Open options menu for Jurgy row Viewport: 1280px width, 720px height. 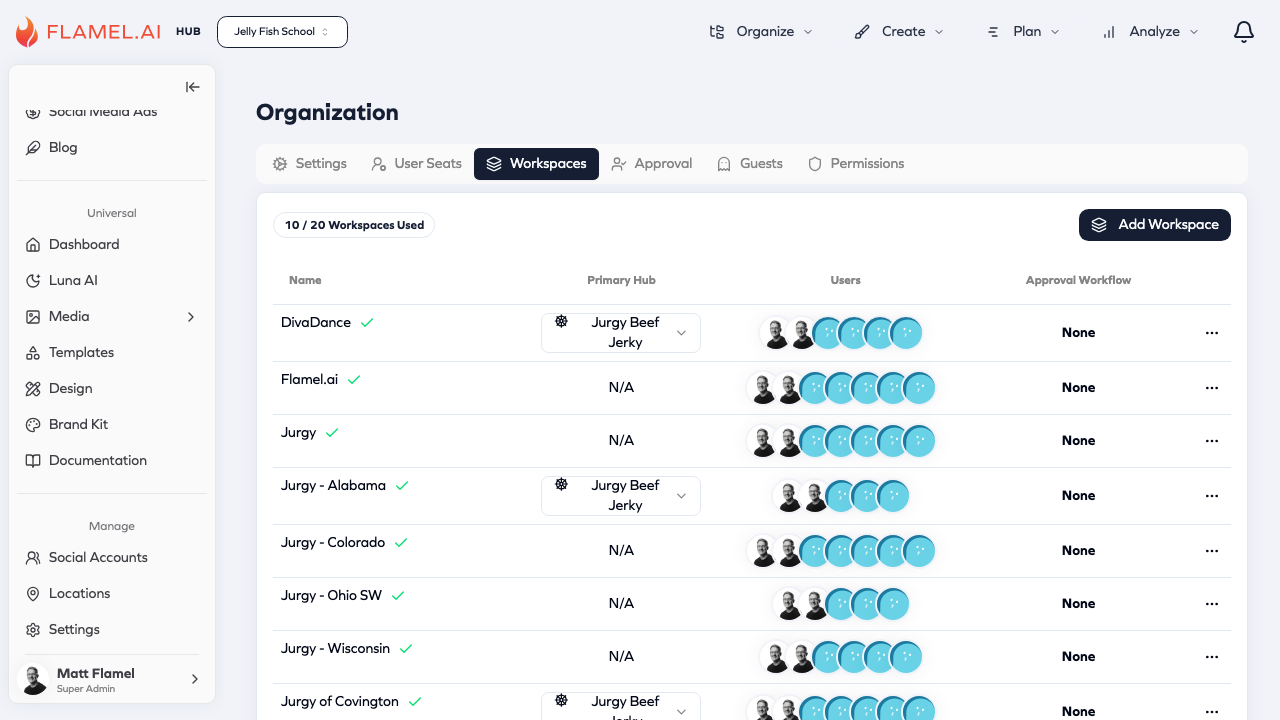1212,441
